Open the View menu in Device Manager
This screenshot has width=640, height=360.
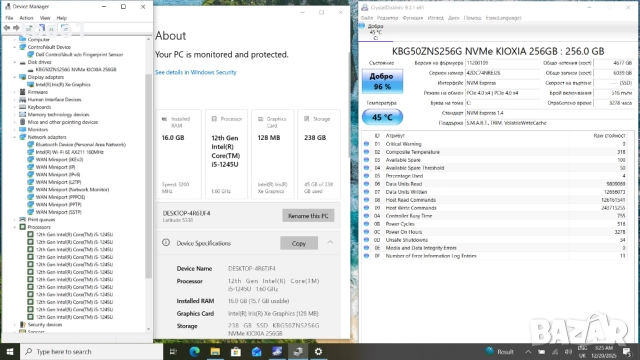click(45, 18)
